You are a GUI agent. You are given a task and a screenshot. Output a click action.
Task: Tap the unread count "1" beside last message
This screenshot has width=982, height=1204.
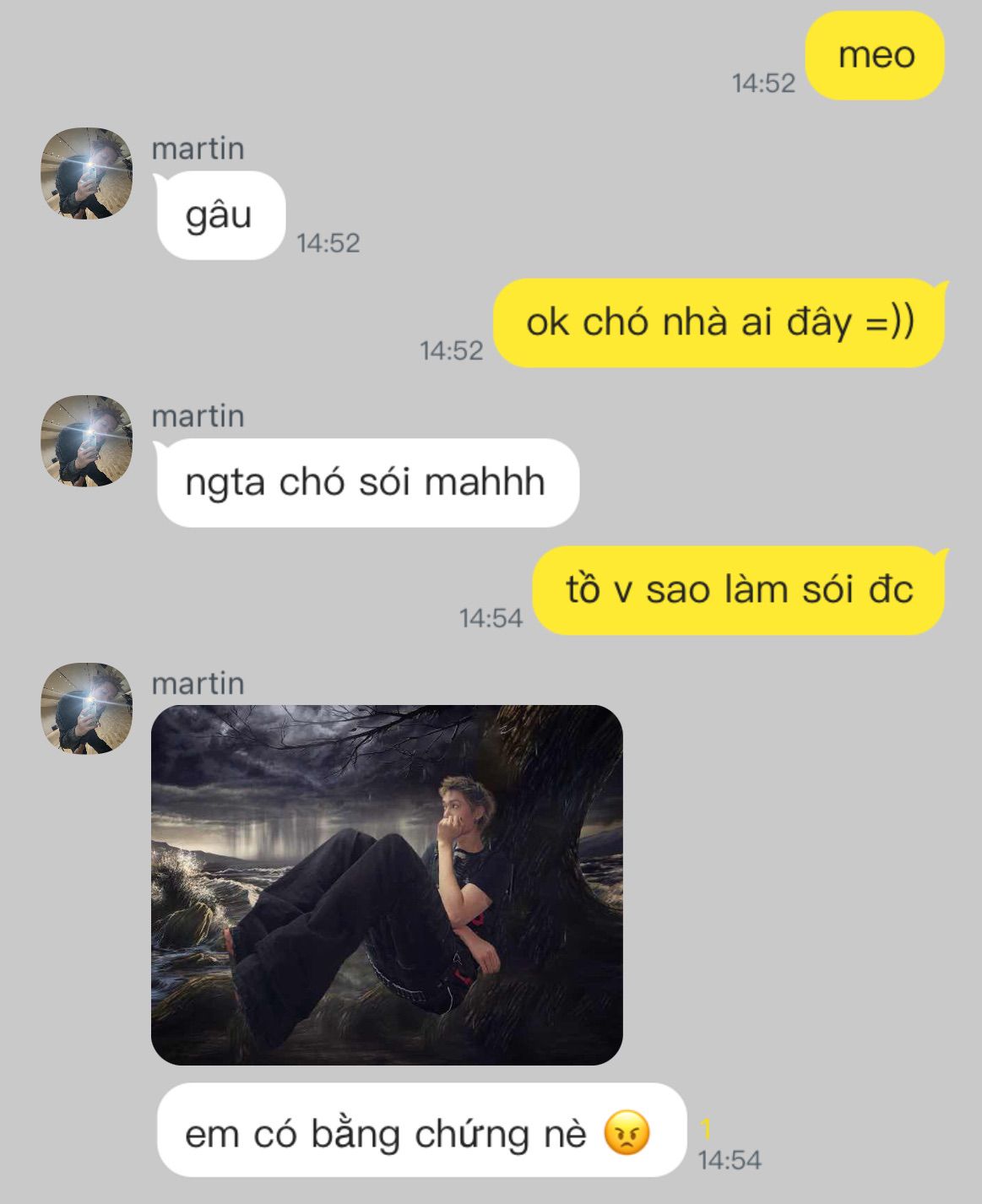tap(706, 1128)
